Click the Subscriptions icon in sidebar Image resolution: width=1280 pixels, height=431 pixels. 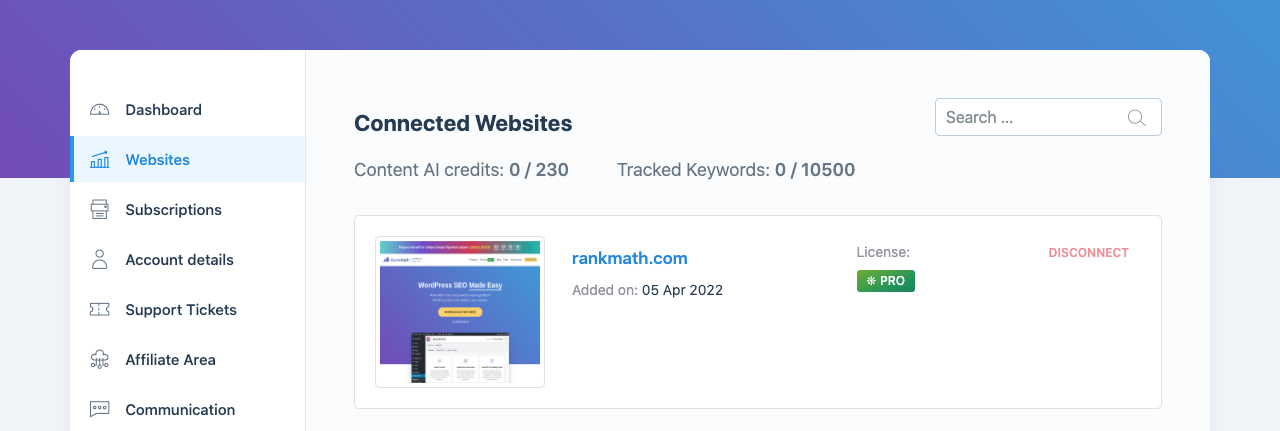[99, 210]
